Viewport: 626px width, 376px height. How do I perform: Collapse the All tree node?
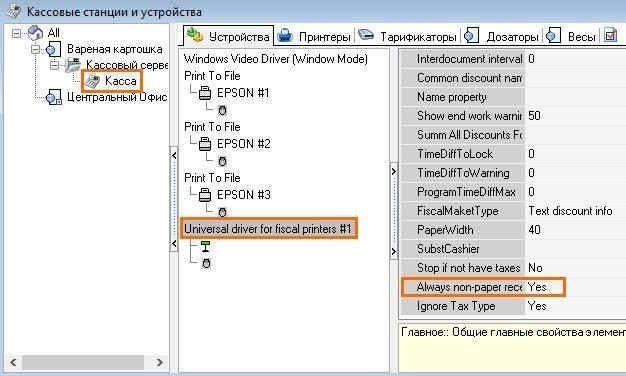tap(16, 33)
